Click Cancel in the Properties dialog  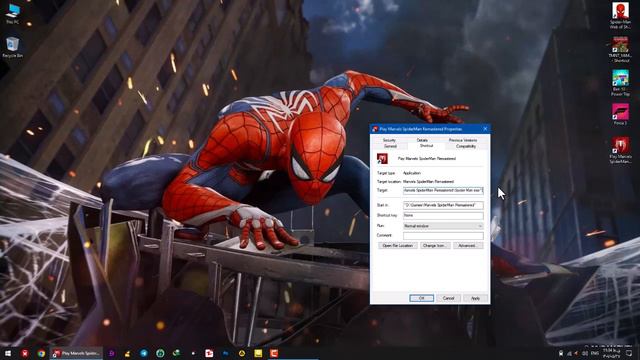coord(448,298)
